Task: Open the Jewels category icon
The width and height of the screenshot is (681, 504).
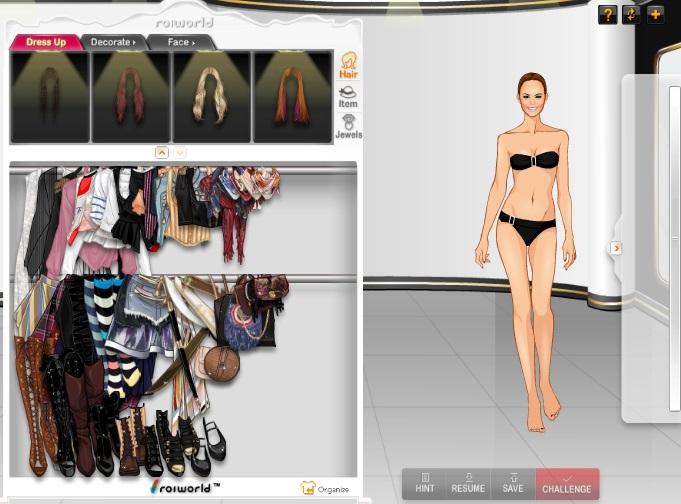Action: (x=348, y=126)
